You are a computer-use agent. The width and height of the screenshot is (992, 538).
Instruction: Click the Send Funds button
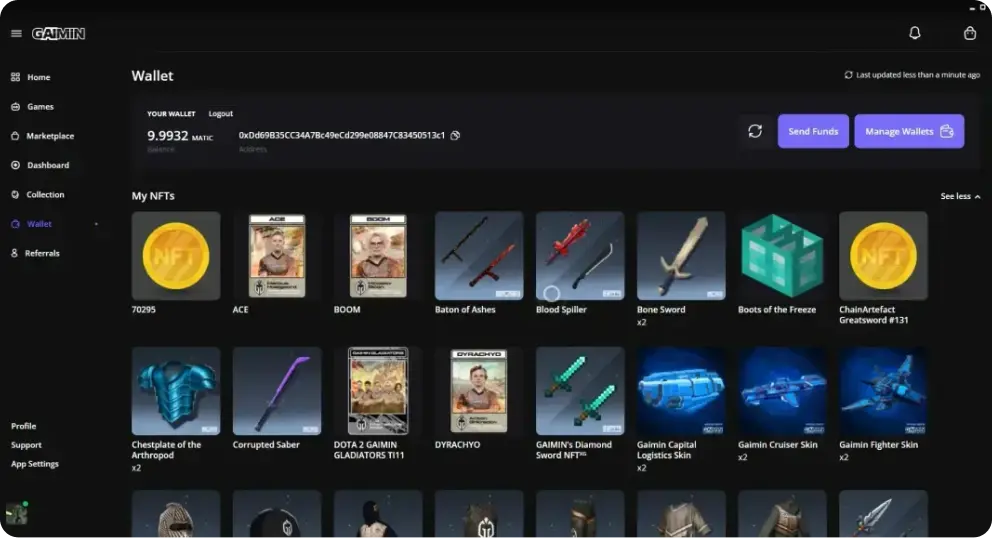[x=813, y=131]
